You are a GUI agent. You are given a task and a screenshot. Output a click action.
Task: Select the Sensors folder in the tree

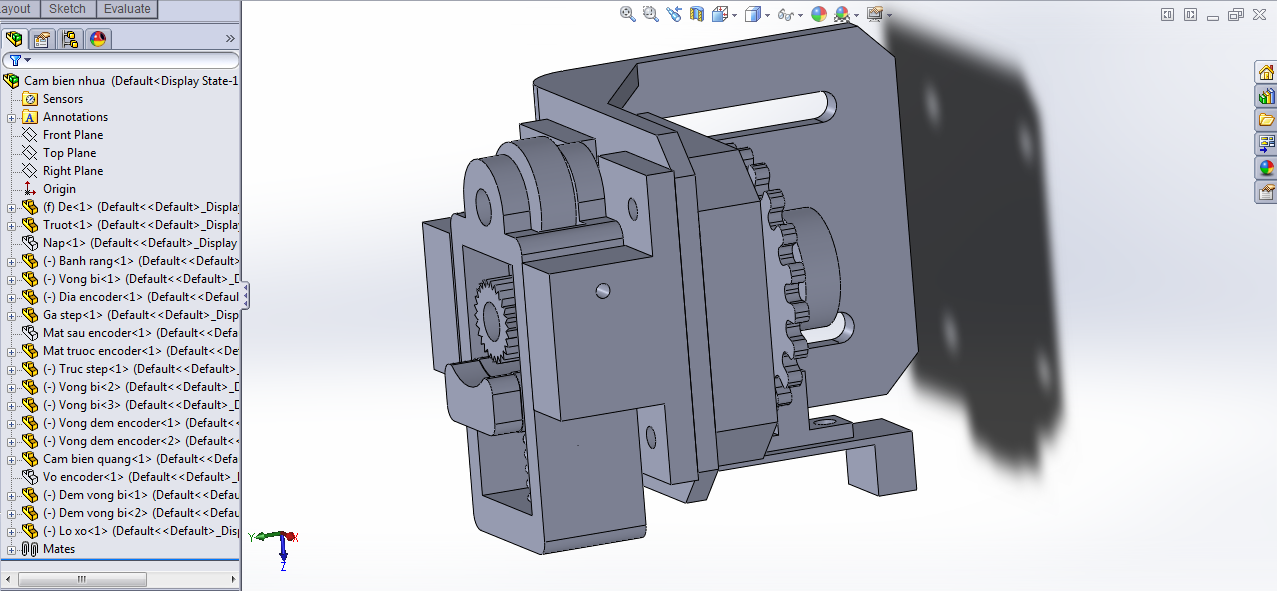point(57,98)
